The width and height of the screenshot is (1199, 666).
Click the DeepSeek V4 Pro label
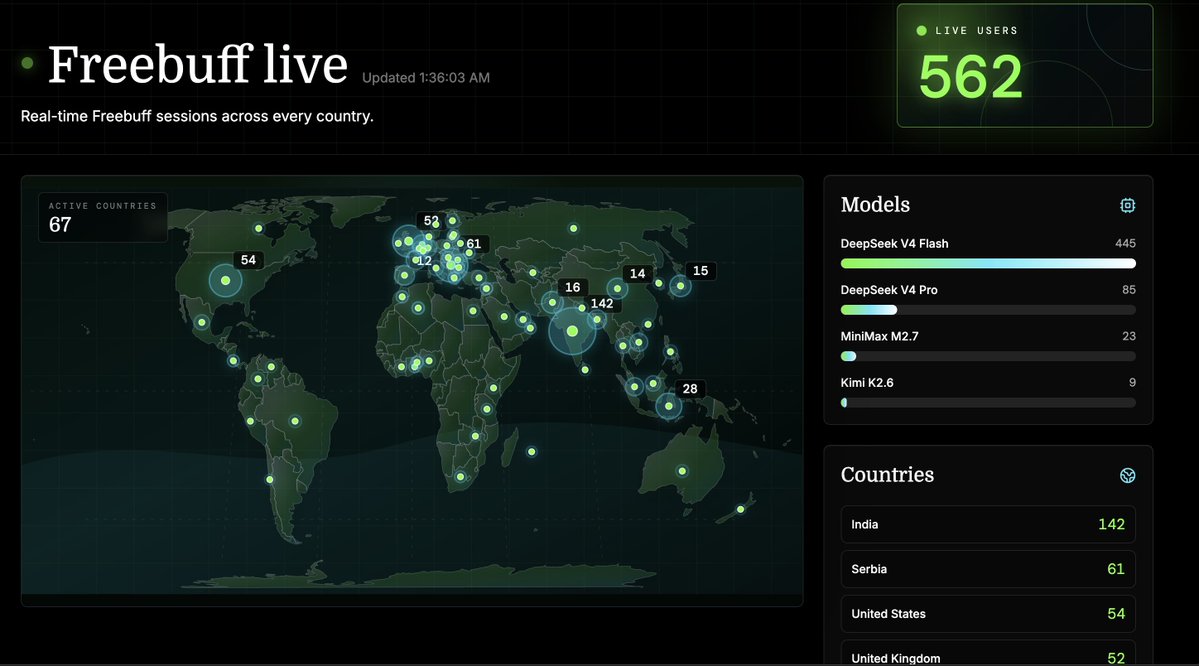889,290
